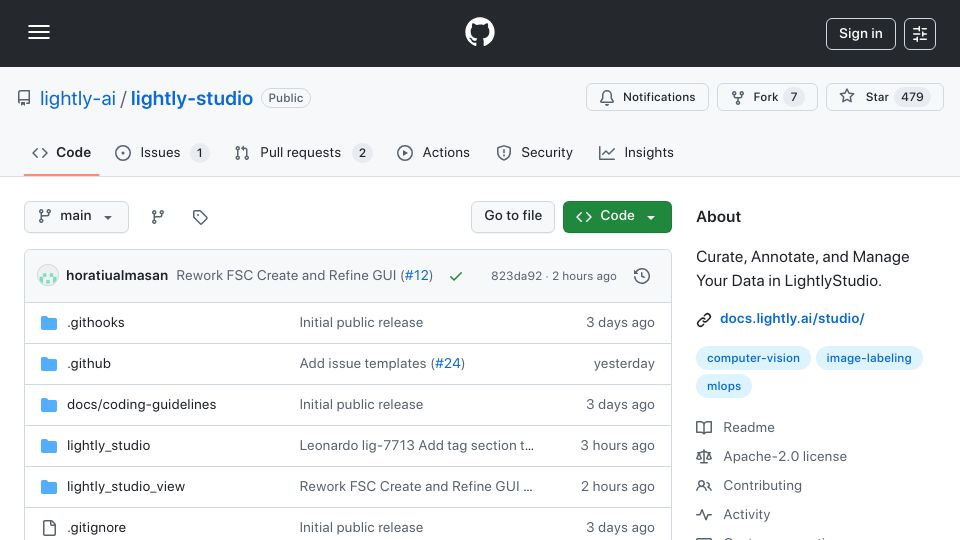Open commit hash 823da92
Viewport: 960px width, 540px height.
[x=516, y=276]
